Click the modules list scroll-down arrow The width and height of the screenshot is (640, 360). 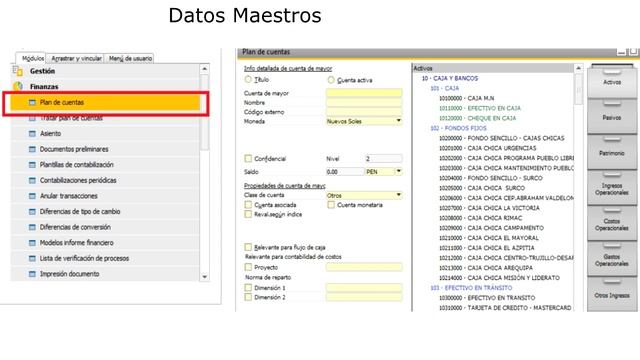click(204, 277)
